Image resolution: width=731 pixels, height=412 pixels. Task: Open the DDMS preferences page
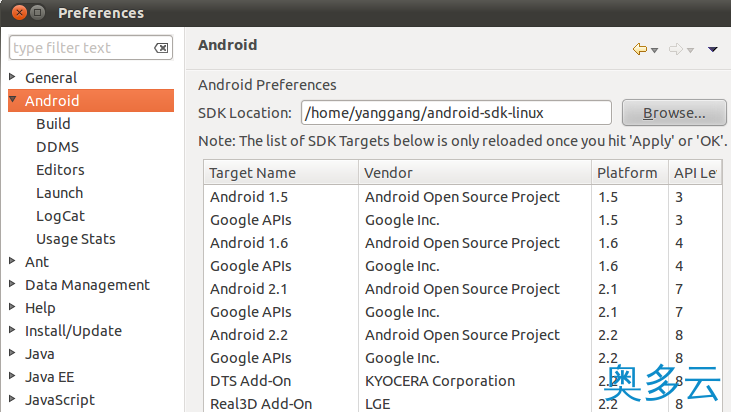pyautogui.click(x=57, y=147)
